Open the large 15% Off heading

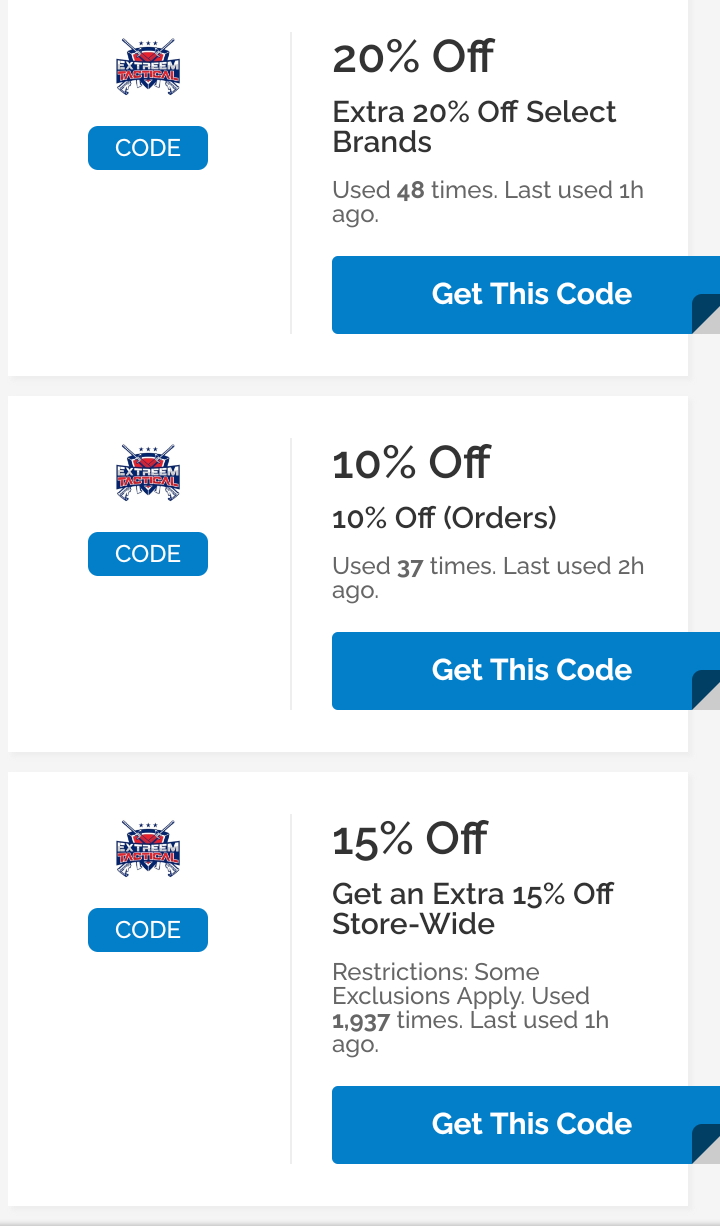pyautogui.click(x=410, y=839)
